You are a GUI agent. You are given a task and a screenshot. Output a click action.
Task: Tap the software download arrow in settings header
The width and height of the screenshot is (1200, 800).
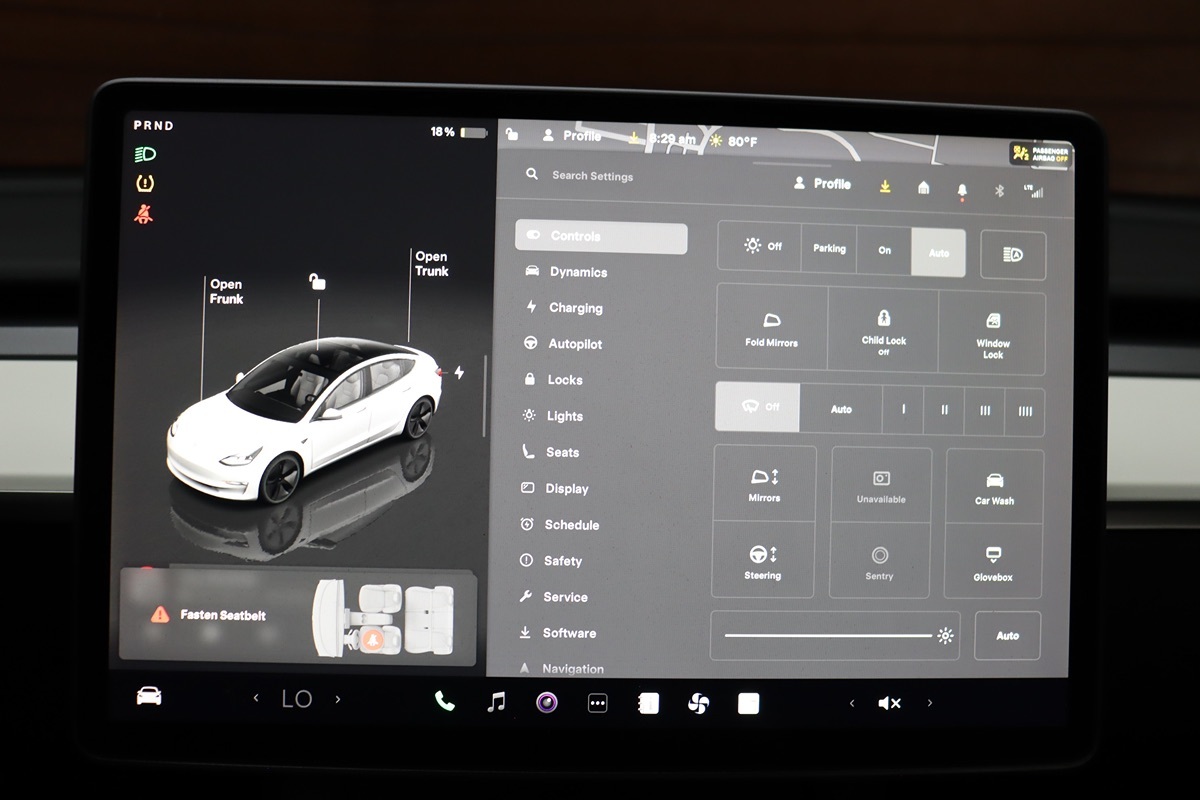click(x=885, y=186)
